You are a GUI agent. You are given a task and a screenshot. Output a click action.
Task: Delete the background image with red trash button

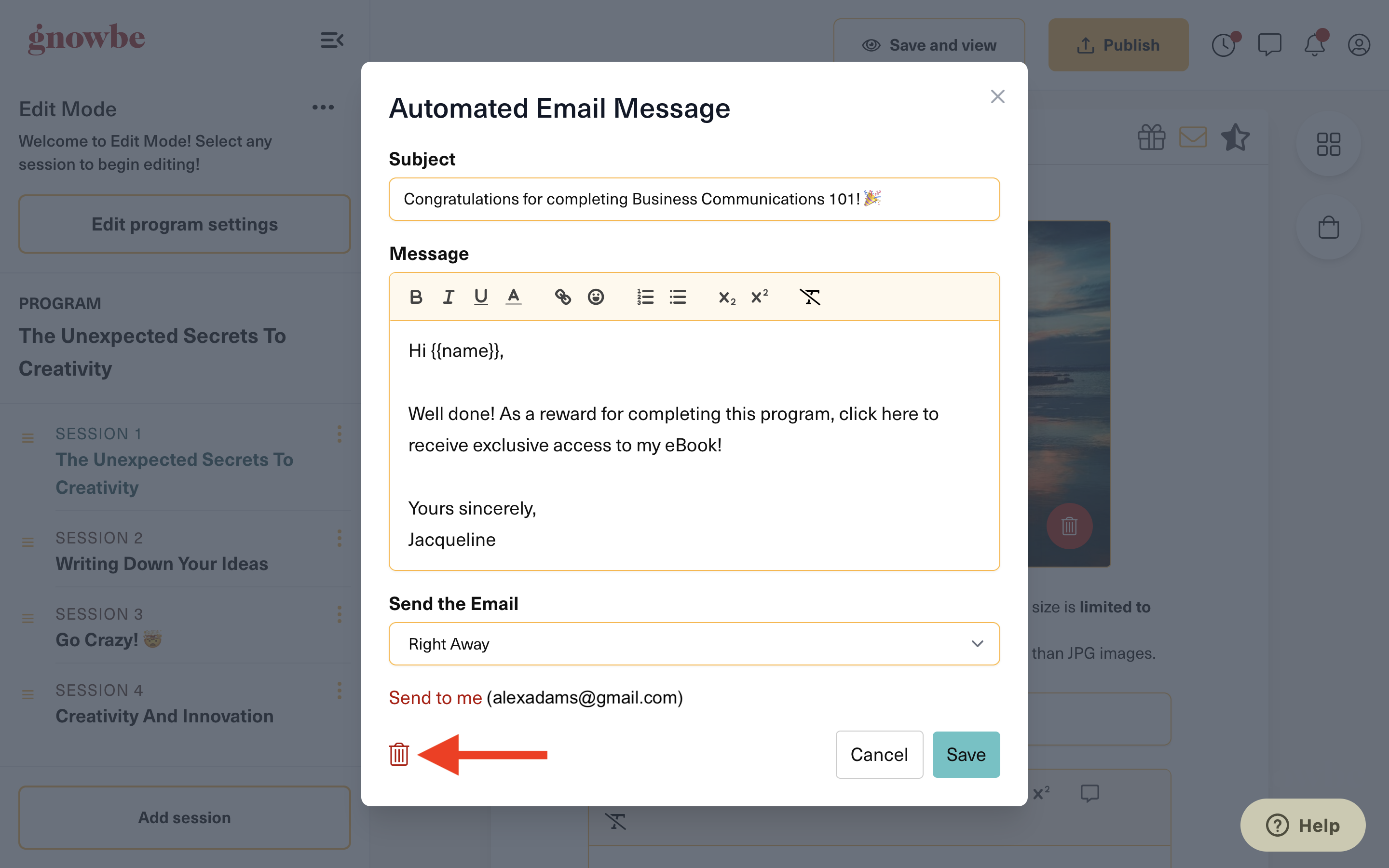[x=1069, y=526]
